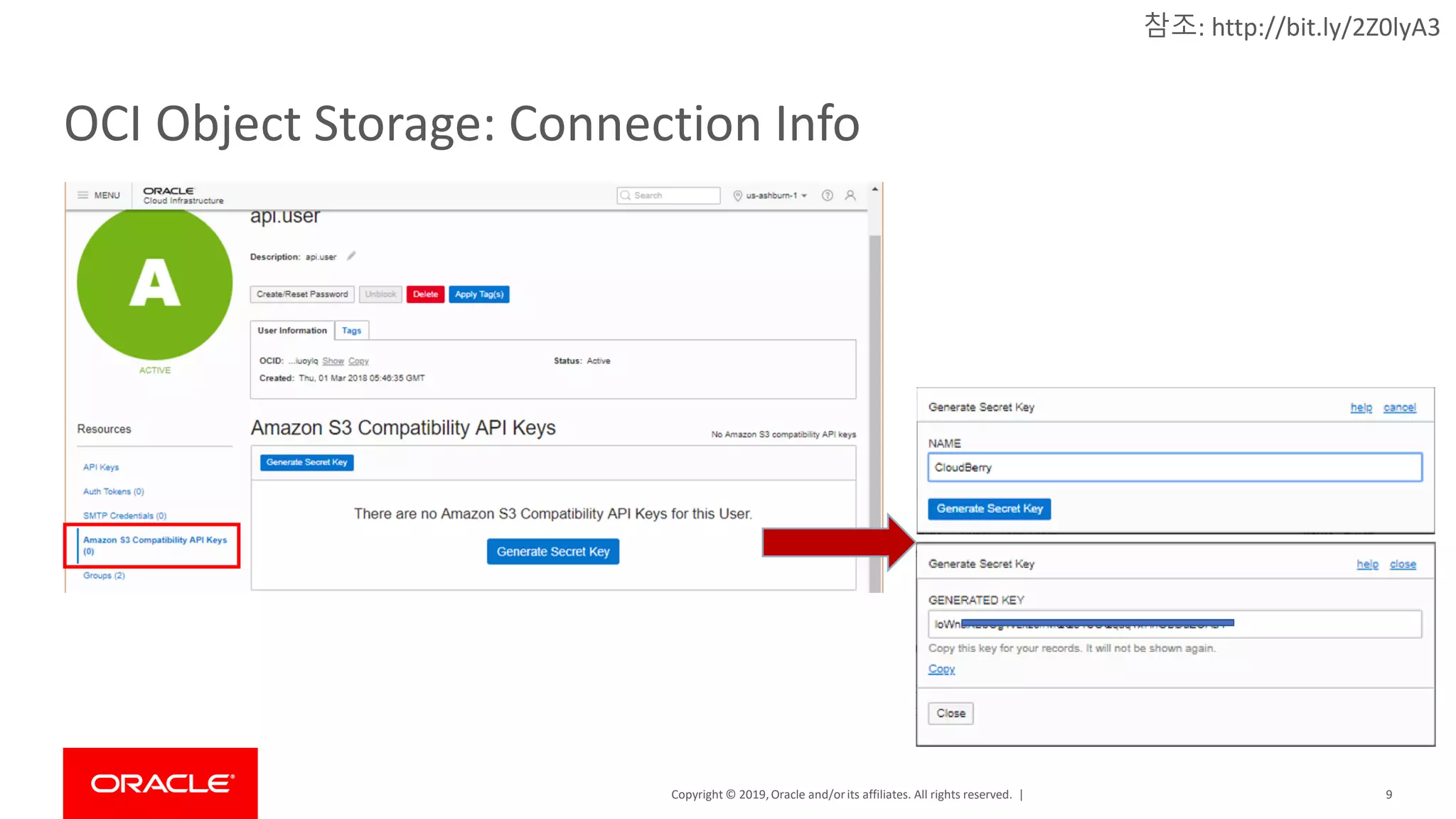
Task: Click 'No Amazon S3 compatibility API keys' text
Action: (783, 434)
